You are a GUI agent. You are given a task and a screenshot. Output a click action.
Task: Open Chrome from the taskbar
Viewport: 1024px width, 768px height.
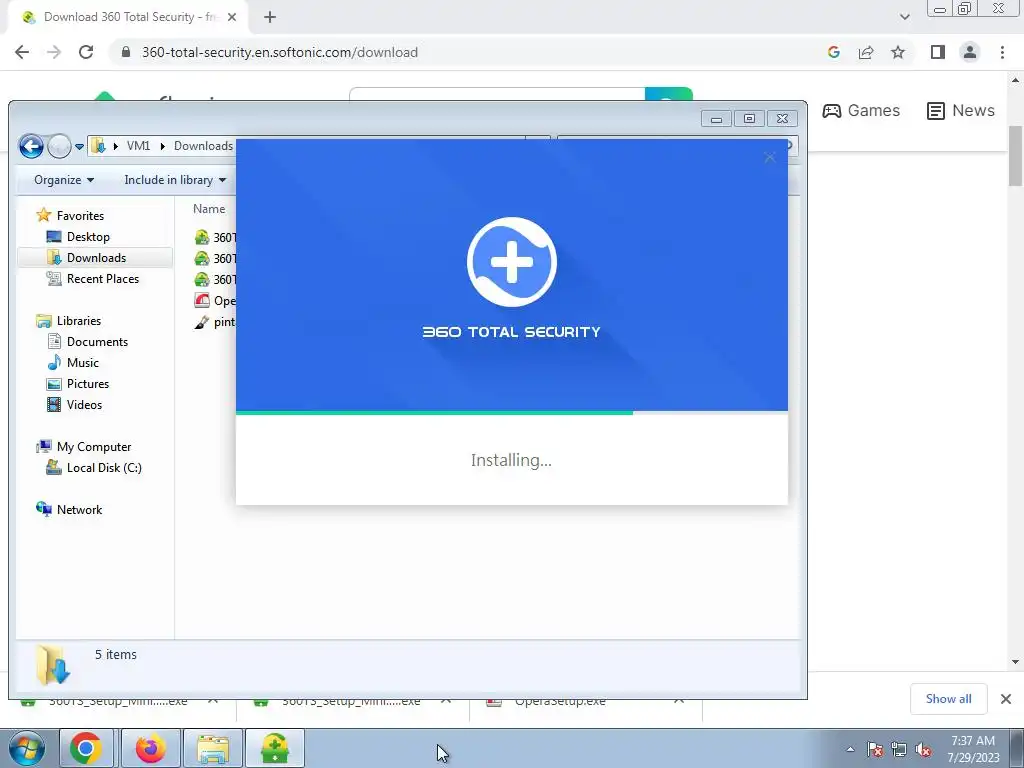pos(86,748)
